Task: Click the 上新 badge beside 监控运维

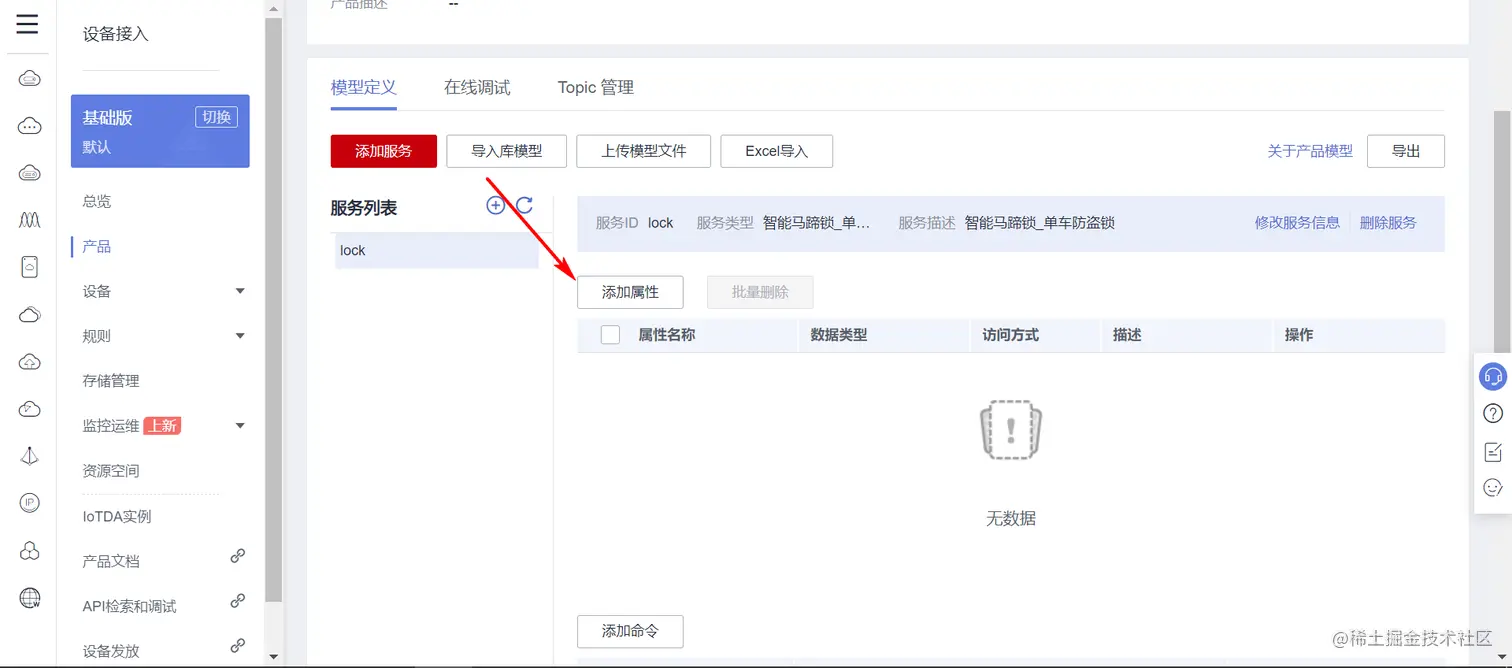Action: click(x=162, y=426)
